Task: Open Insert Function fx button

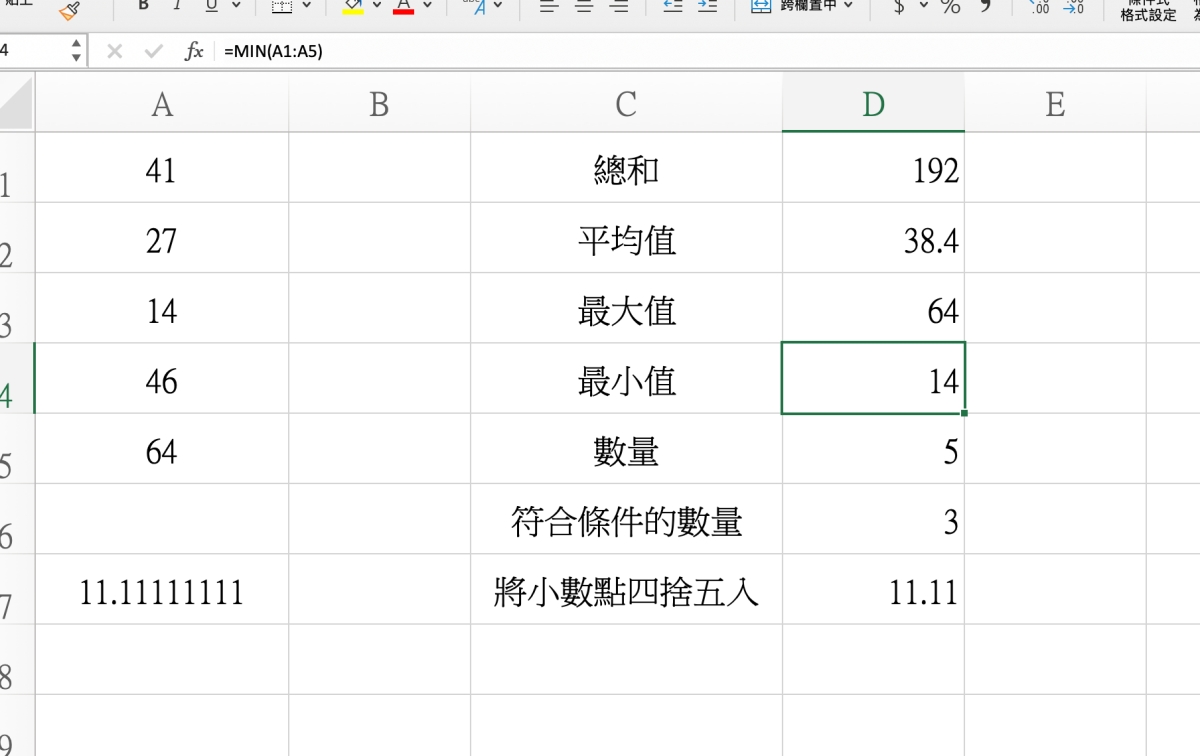Action: click(194, 51)
